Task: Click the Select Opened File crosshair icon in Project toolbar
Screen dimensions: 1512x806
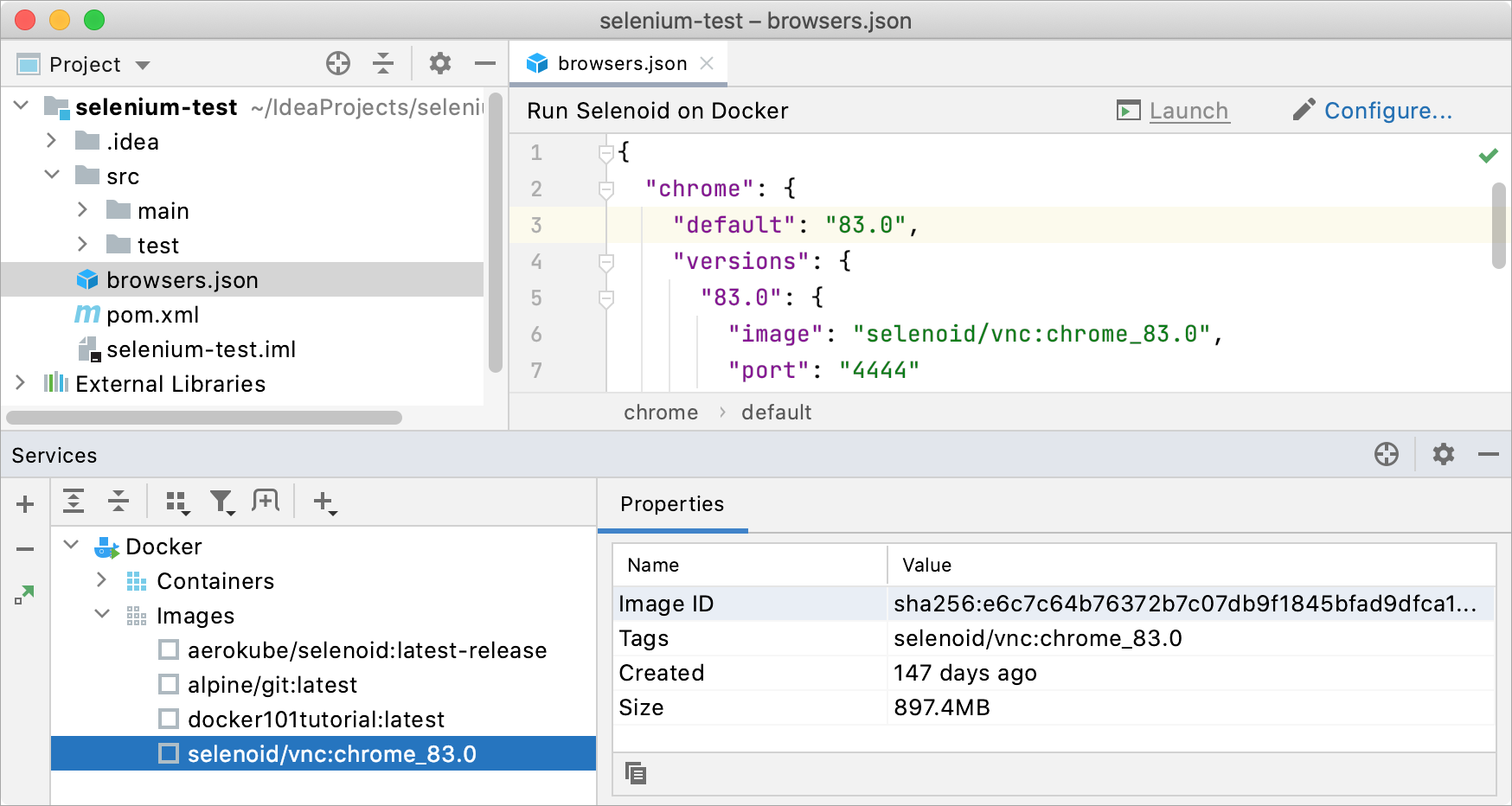Action: click(x=337, y=63)
